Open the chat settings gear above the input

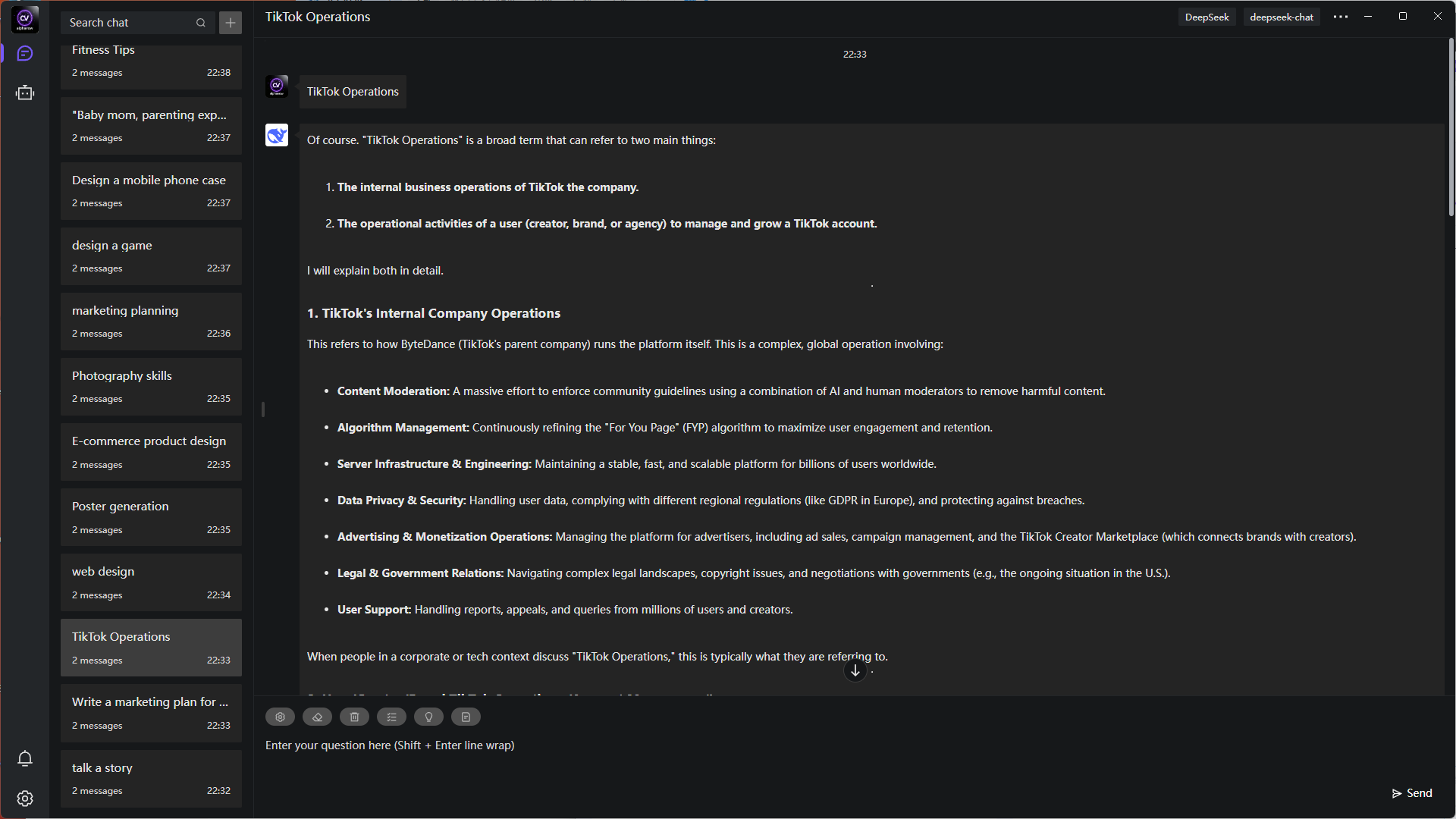click(280, 717)
